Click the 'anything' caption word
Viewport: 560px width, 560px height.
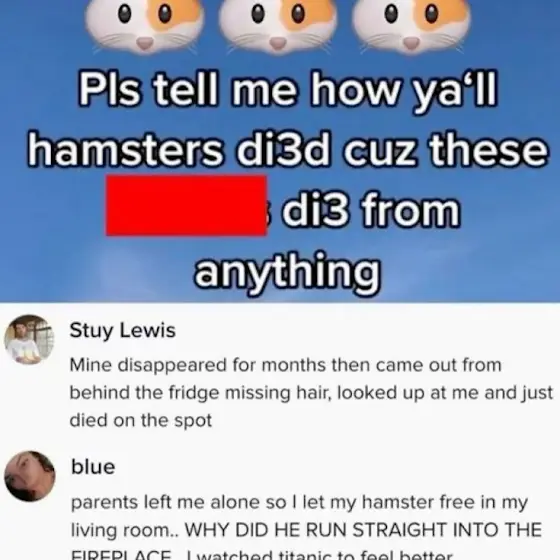(x=288, y=272)
